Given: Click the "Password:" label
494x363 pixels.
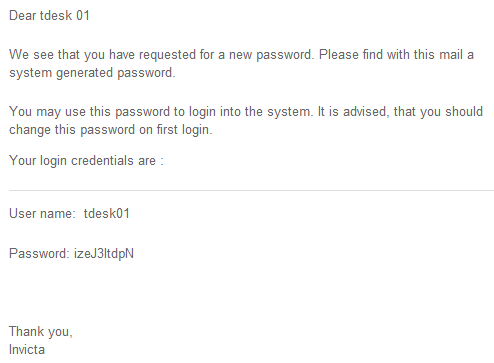Looking at the screenshot, I should (x=39, y=254).
